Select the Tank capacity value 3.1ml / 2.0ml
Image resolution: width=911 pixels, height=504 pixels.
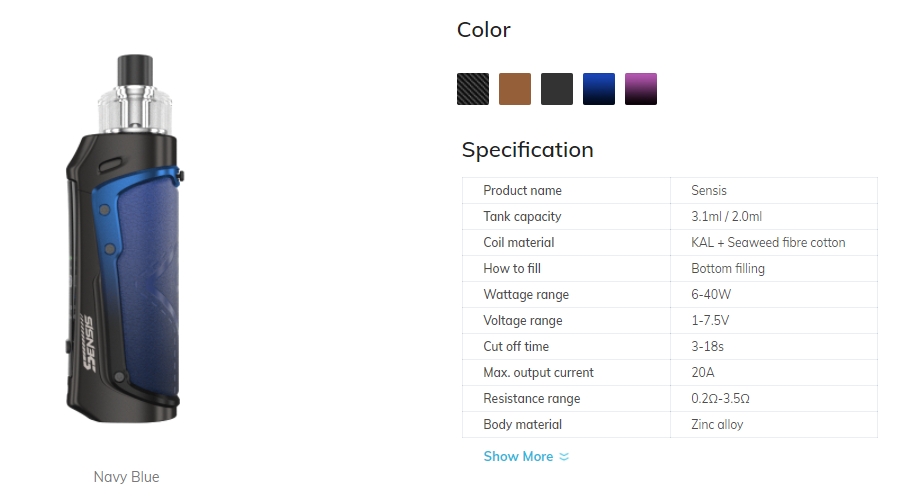(x=726, y=216)
